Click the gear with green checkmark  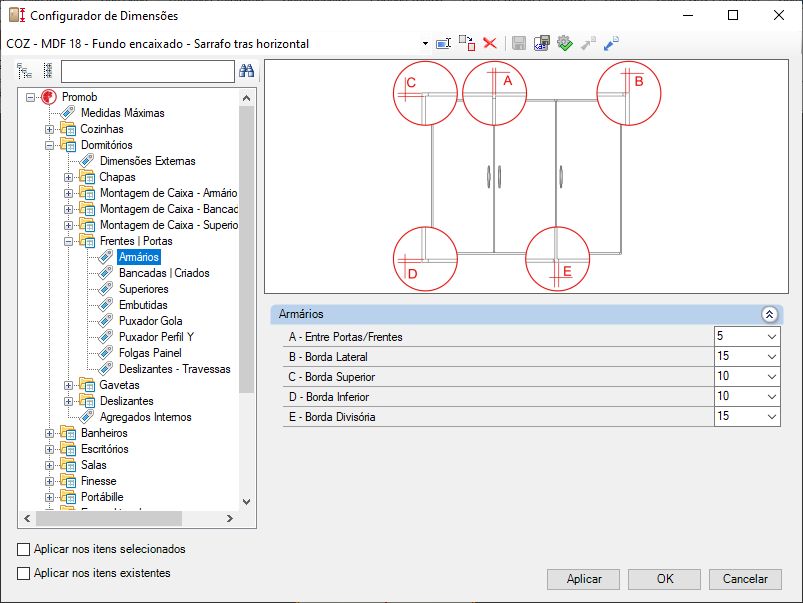click(565, 43)
